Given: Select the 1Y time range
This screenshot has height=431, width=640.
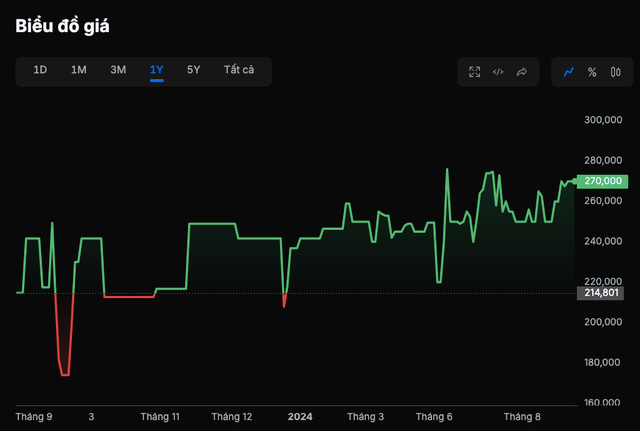Looking at the screenshot, I should [x=157, y=70].
